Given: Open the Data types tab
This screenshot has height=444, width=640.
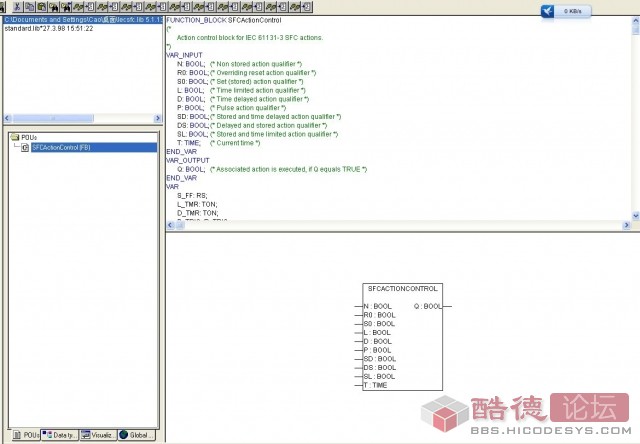Looking at the screenshot, I should pos(62,435).
